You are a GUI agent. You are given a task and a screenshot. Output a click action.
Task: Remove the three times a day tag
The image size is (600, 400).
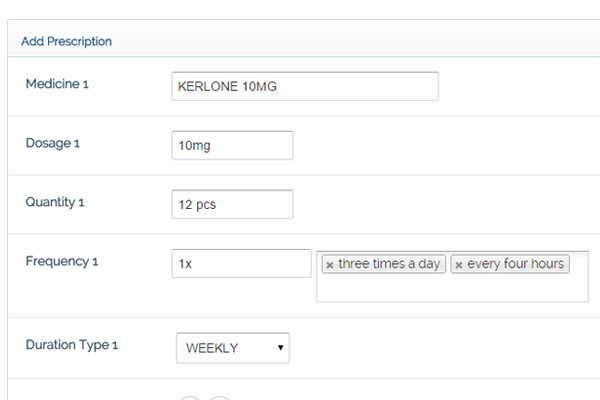[329, 264]
